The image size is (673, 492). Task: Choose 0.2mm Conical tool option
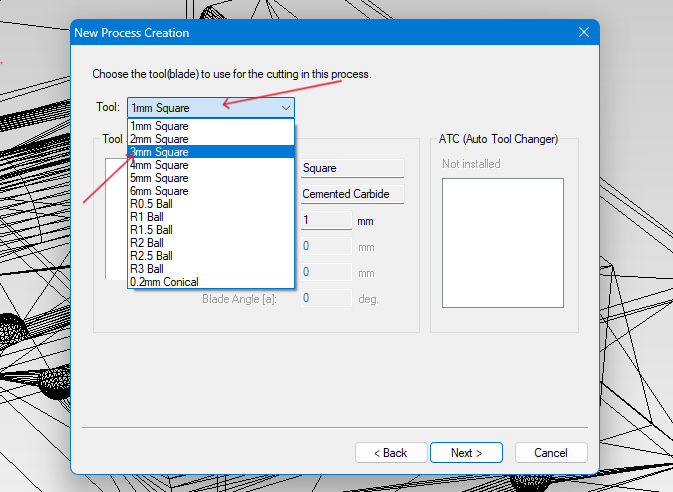(211, 282)
